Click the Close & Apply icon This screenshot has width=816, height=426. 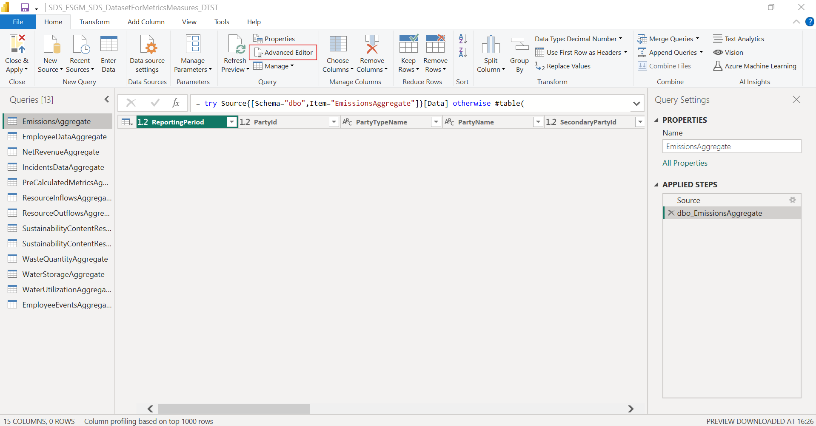coord(17,44)
